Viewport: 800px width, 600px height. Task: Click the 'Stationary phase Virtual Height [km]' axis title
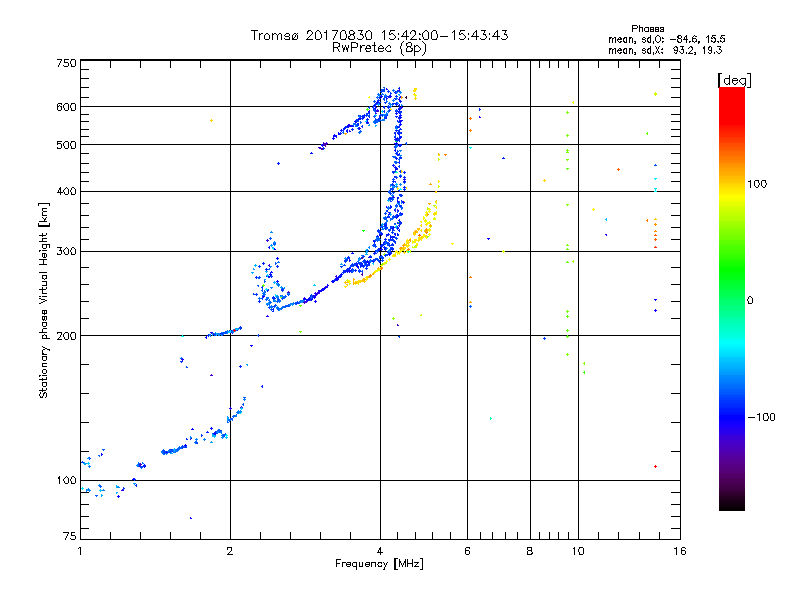pos(44,300)
